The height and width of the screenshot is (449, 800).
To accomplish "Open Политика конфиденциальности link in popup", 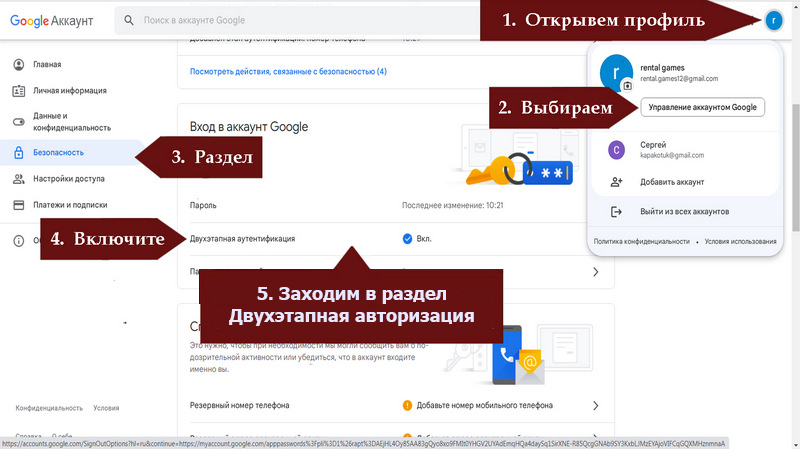I will 642,242.
